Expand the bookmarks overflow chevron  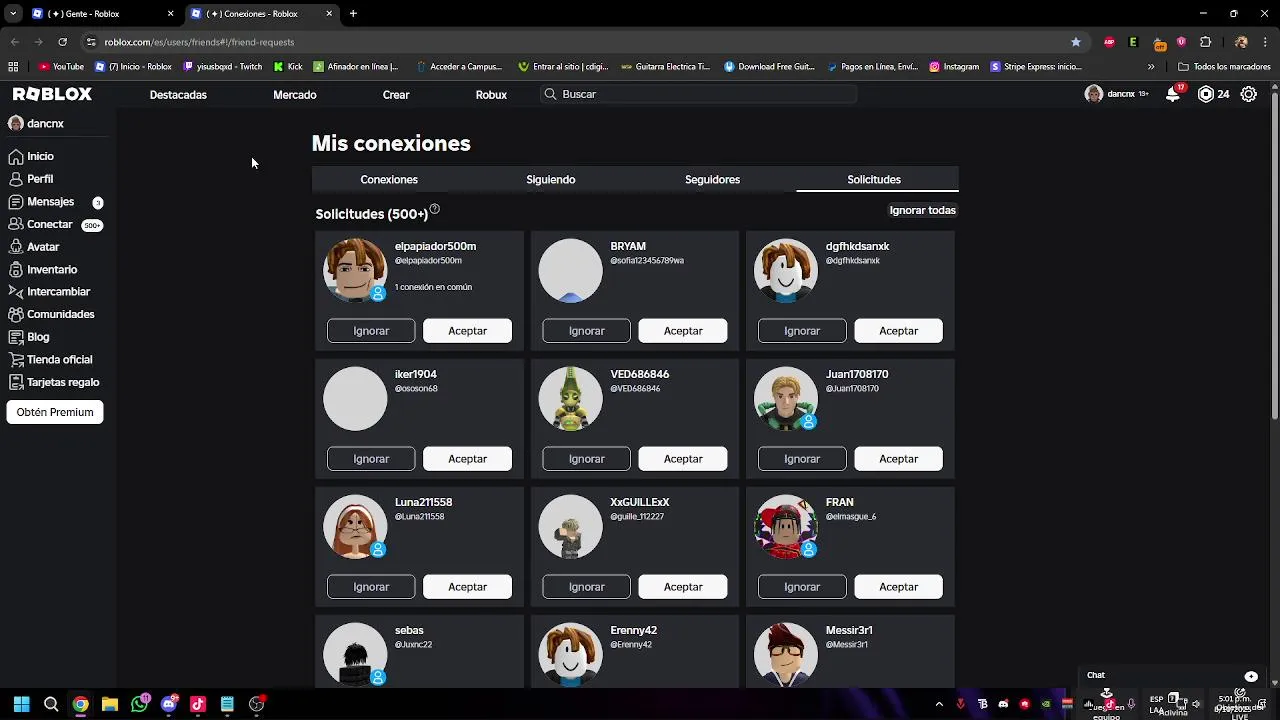tap(1151, 67)
